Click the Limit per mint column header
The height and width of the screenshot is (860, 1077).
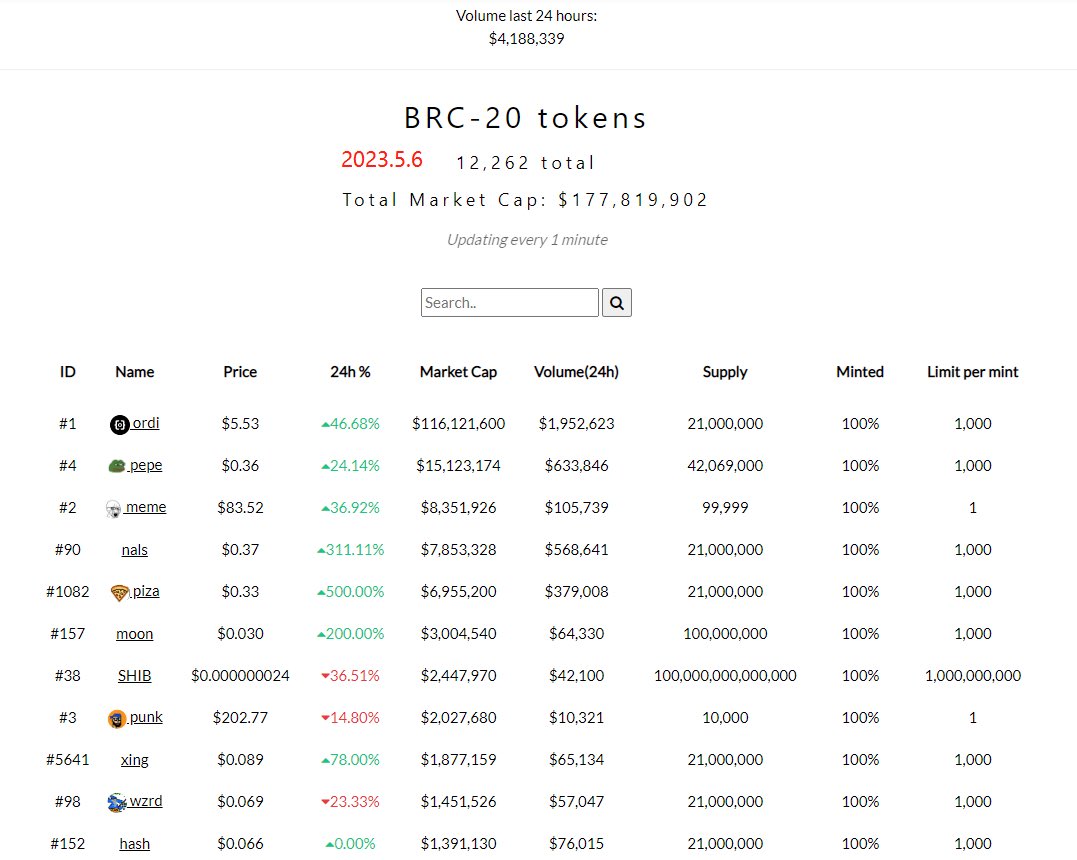tap(973, 372)
